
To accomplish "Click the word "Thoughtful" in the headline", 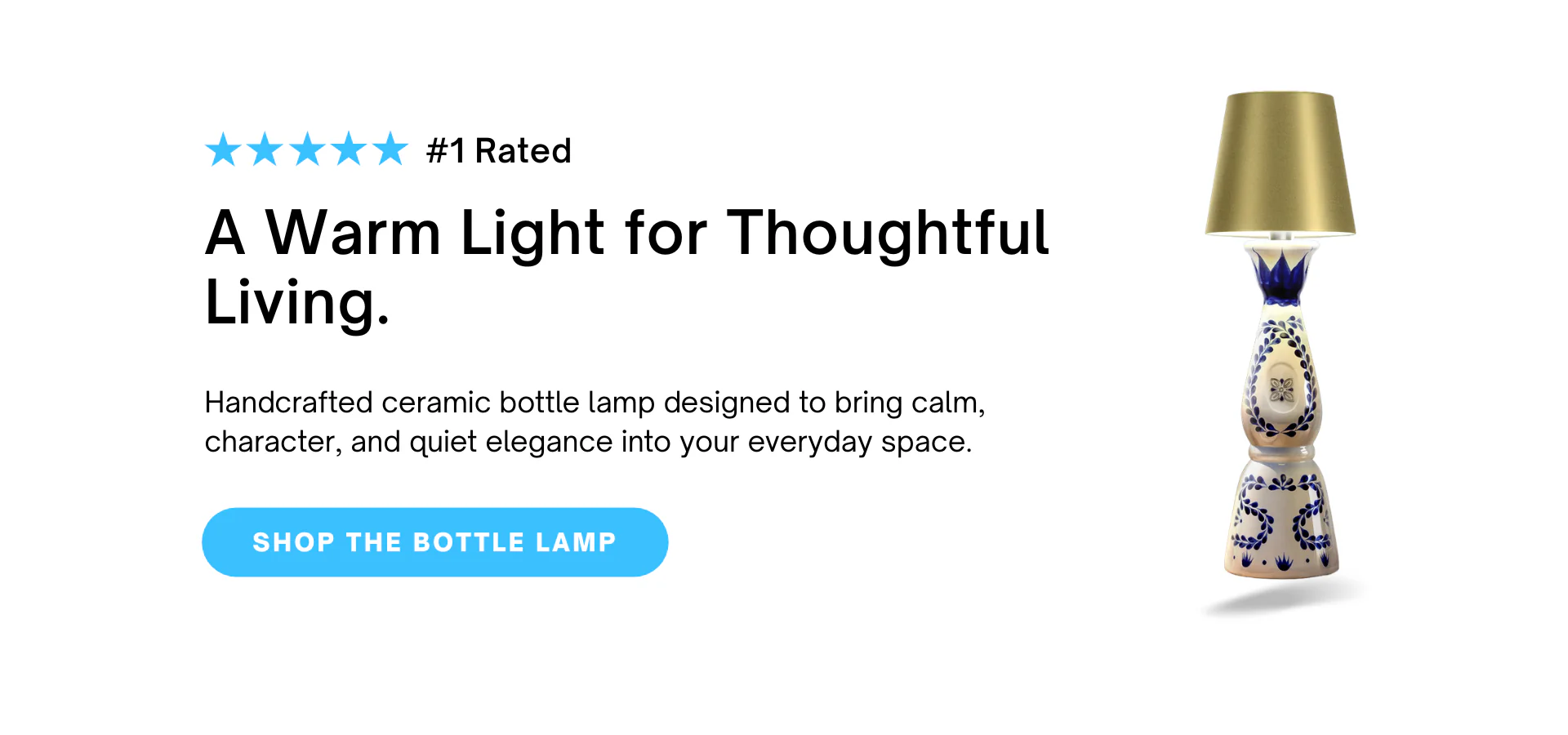I will point(887,234).
